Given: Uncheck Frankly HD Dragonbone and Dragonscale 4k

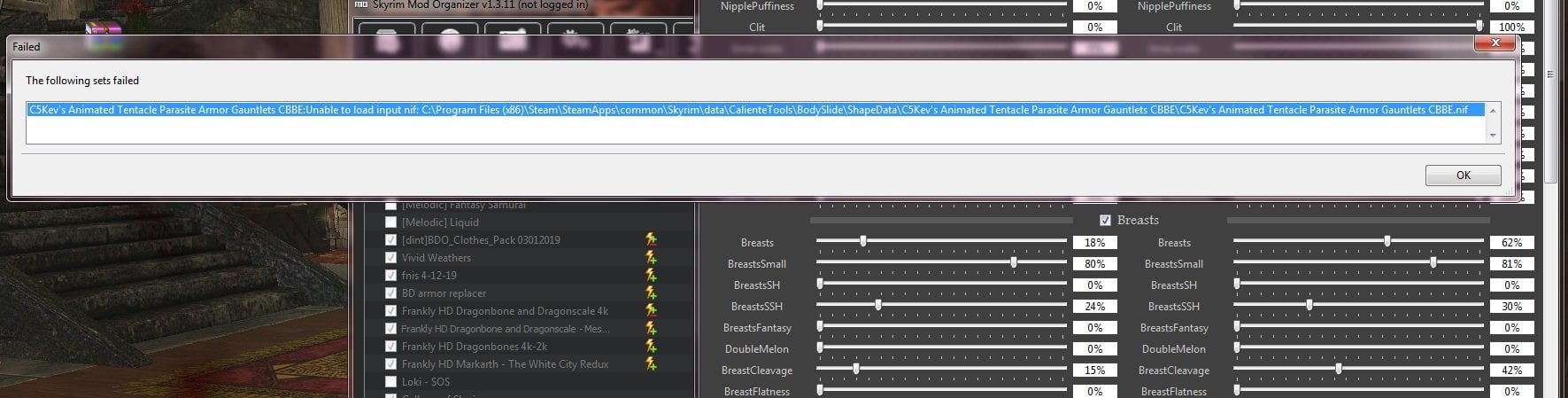Looking at the screenshot, I should [x=390, y=311].
